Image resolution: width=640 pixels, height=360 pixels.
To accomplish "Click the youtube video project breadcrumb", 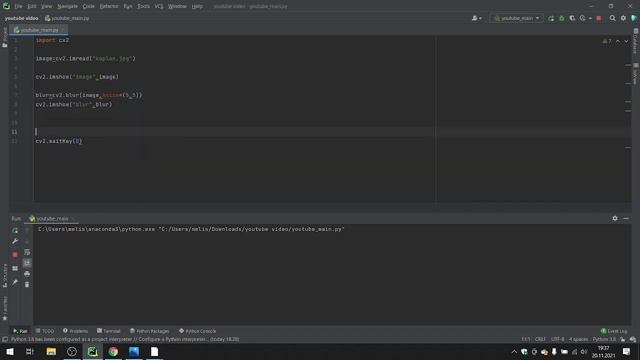I will click(22, 18).
